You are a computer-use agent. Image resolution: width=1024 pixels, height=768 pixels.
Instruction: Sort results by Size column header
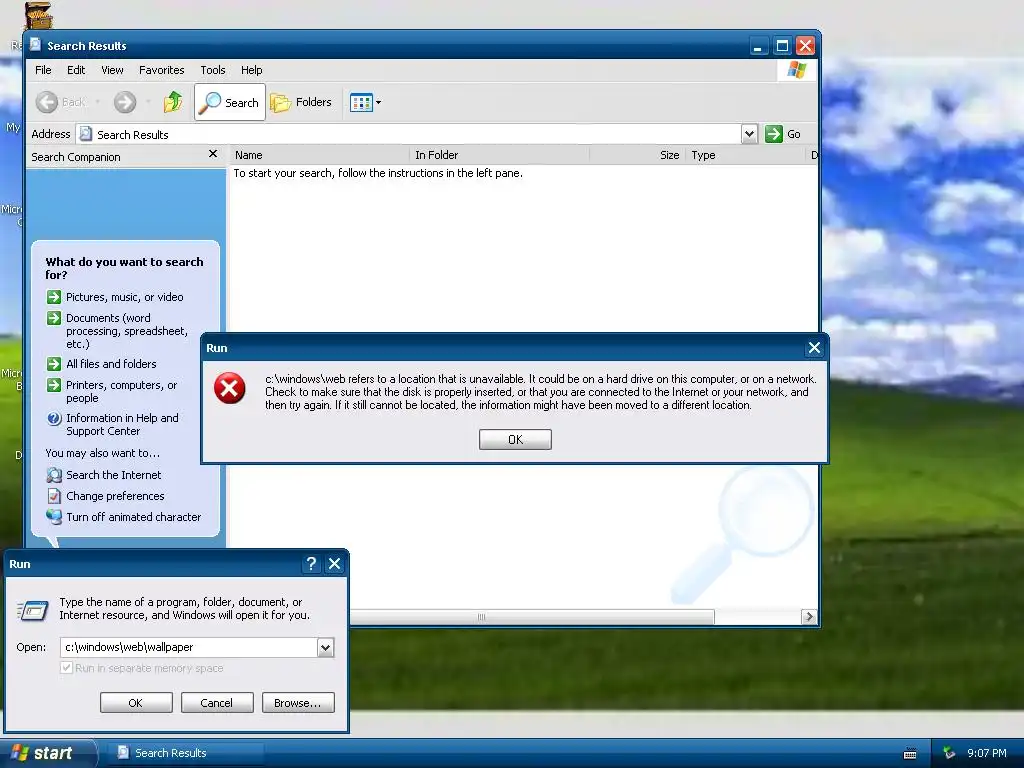coord(637,155)
